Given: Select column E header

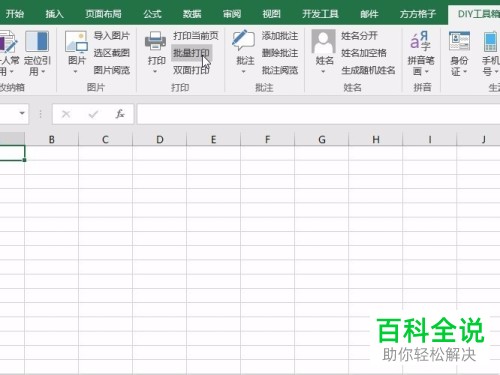Looking at the screenshot, I should (x=214, y=139).
